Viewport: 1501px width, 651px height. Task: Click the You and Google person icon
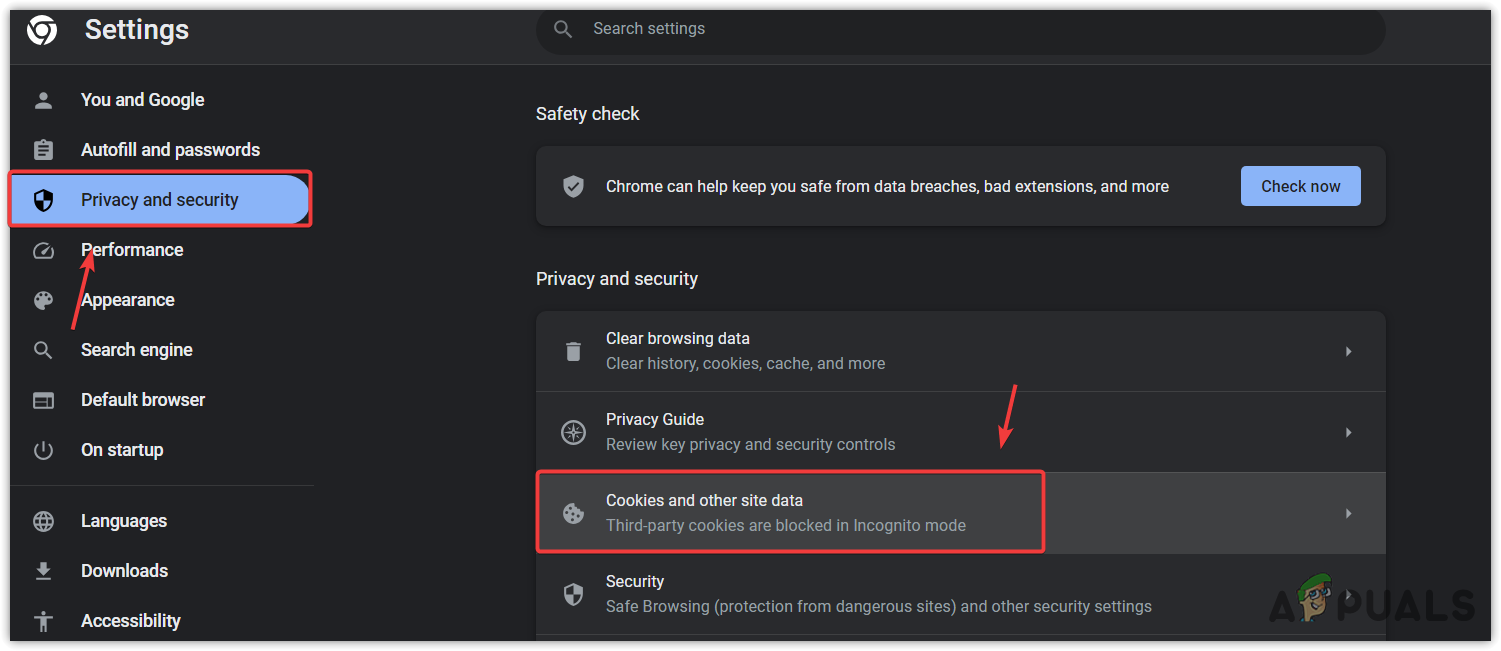coord(43,100)
